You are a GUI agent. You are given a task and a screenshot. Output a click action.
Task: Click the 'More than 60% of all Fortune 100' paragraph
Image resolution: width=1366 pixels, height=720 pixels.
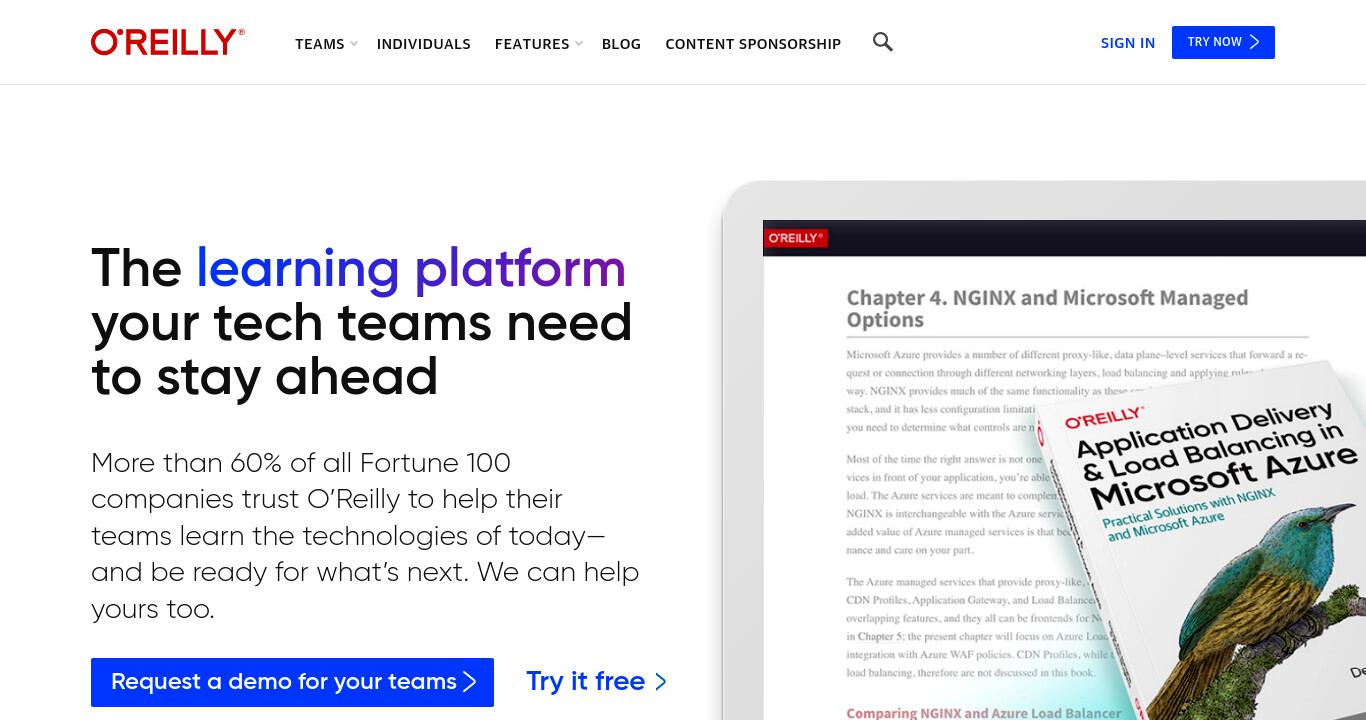pos(365,535)
